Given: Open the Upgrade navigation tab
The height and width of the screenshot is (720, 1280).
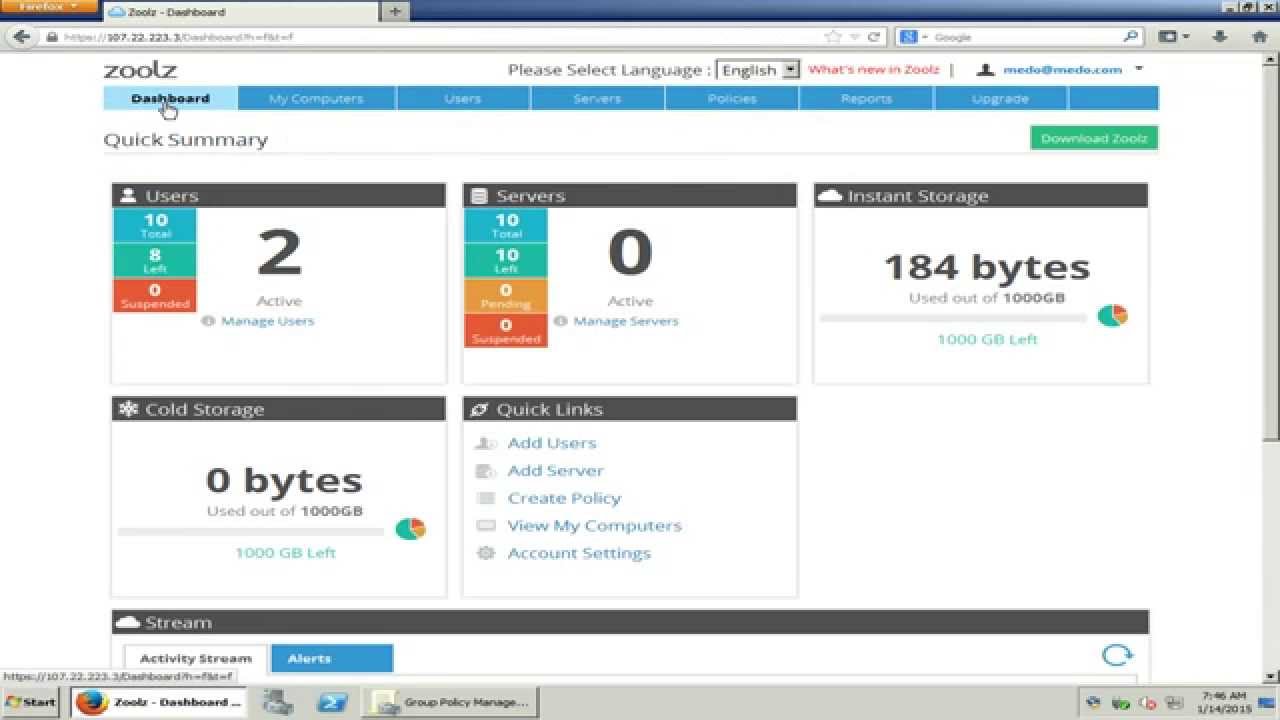Looking at the screenshot, I should (x=1001, y=98).
